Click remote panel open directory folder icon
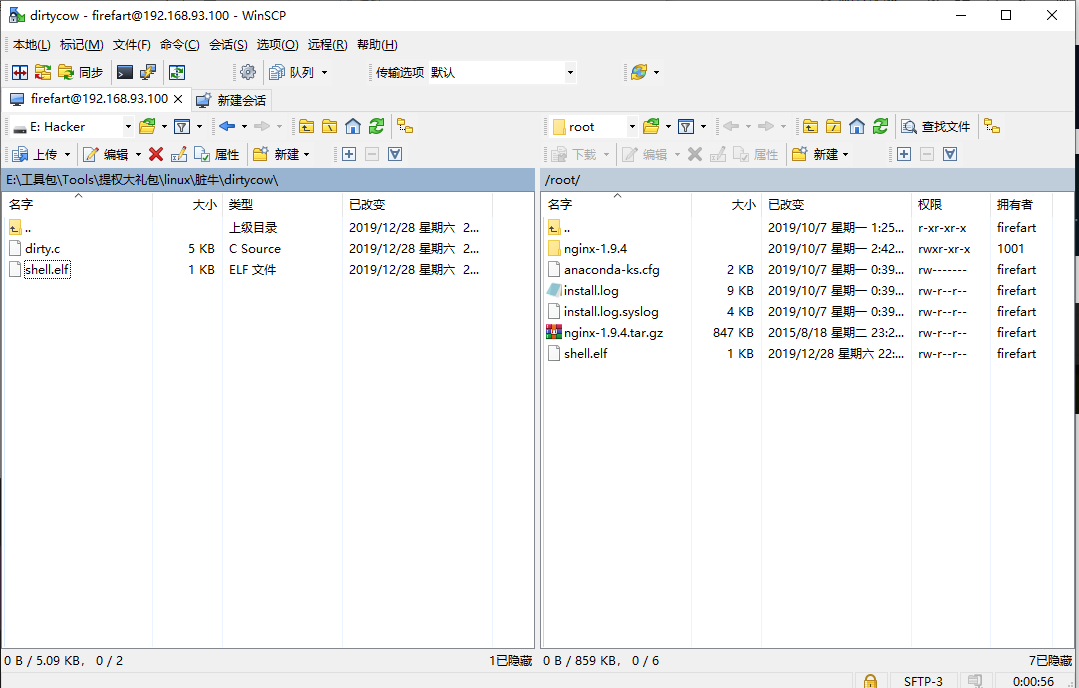Image resolution: width=1079 pixels, height=688 pixels. (651, 127)
